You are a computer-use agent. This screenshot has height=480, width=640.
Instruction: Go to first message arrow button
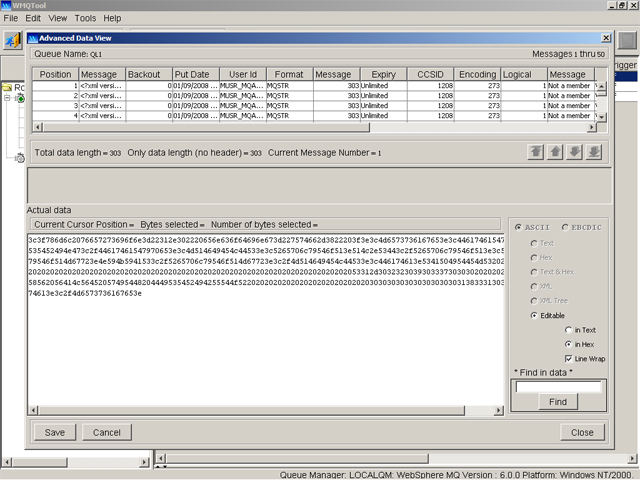coord(536,152)
